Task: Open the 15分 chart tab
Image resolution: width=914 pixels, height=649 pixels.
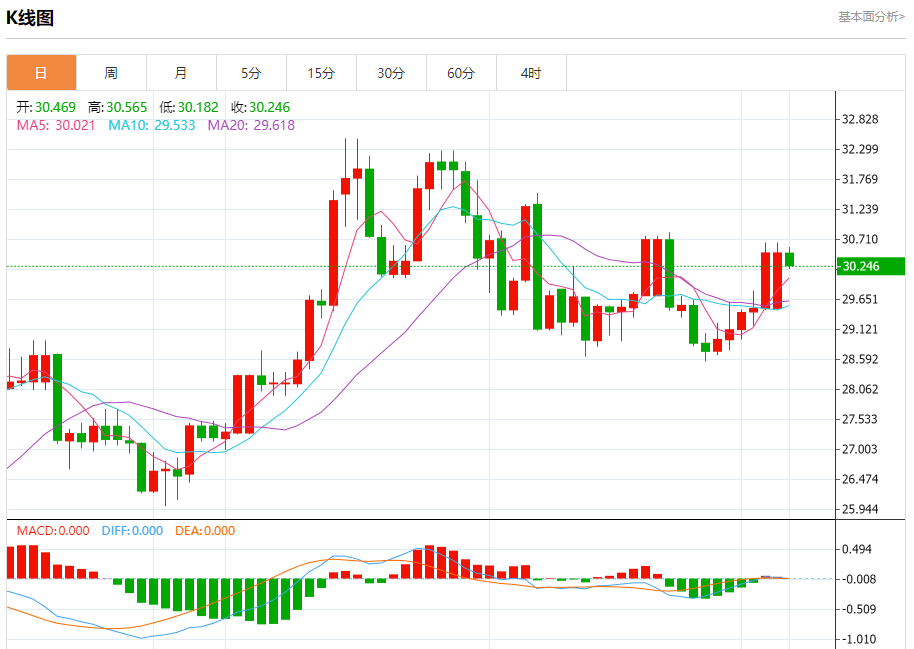Action: [321, 73]
